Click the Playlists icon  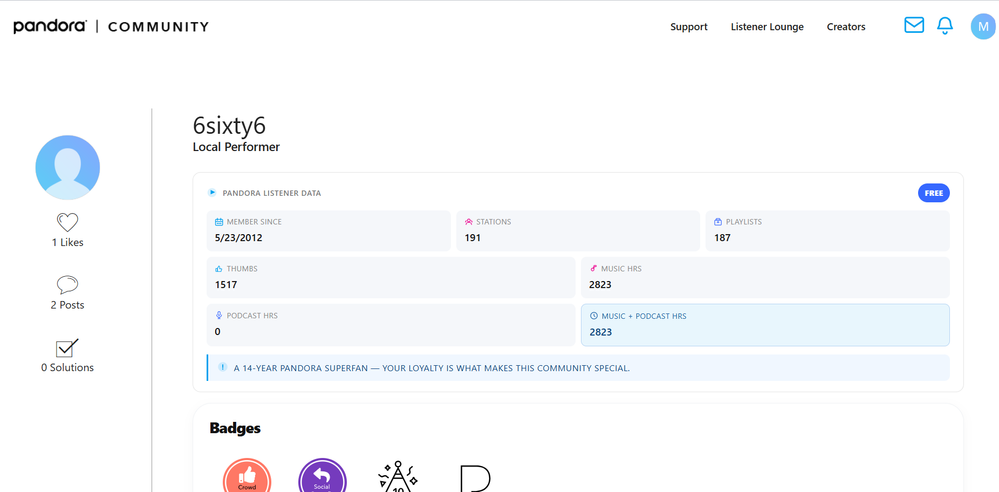pyautogui.click(x=718, y=222)
